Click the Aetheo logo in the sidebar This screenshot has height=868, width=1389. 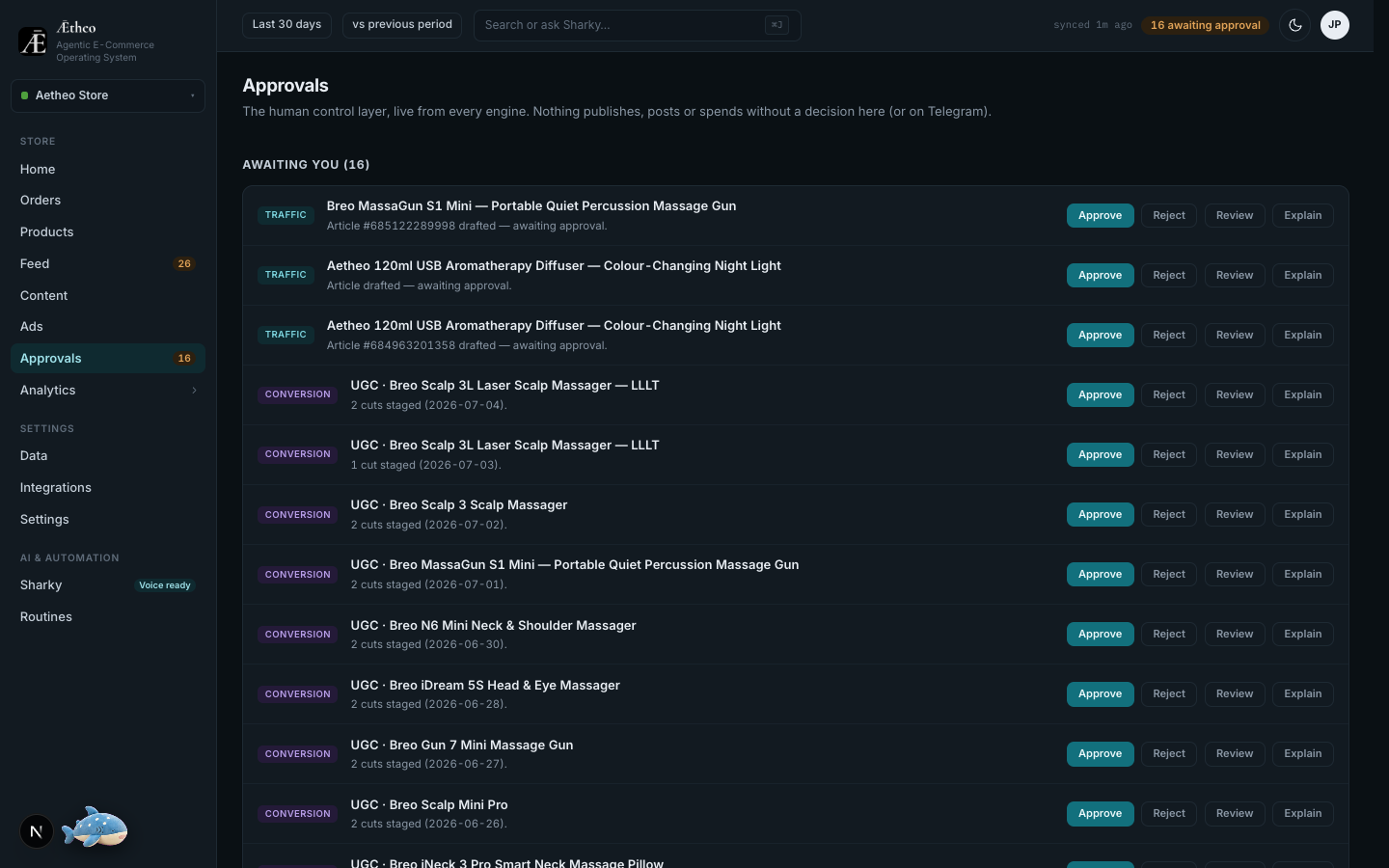33,41
